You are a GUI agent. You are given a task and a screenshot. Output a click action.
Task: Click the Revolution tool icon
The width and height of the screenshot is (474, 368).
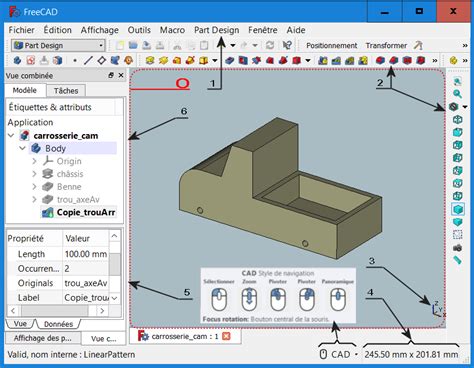(163, 60)
